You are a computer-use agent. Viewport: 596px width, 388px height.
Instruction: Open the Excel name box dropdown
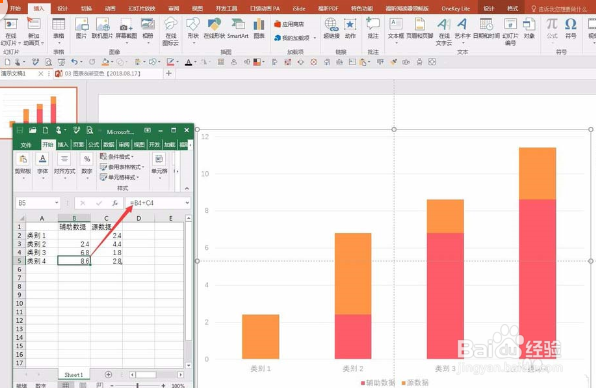(x=56, y=203)
